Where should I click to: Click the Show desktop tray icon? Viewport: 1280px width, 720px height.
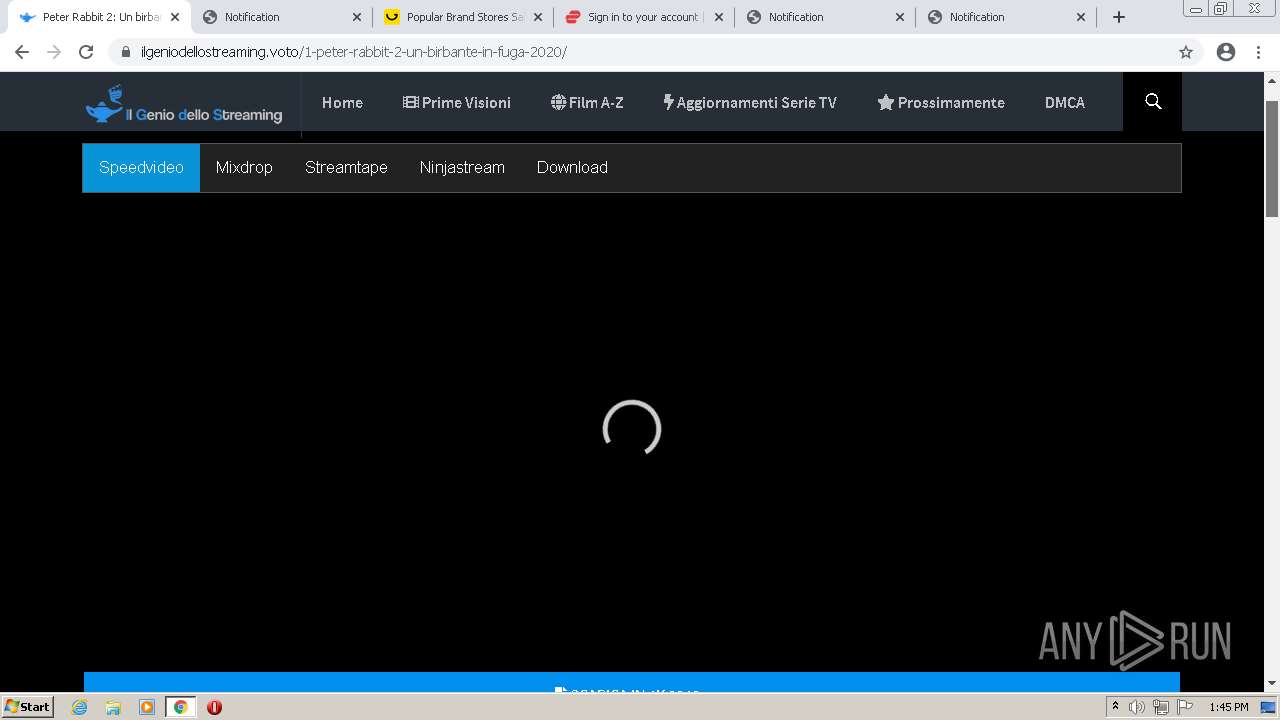tap(1268, 707)
